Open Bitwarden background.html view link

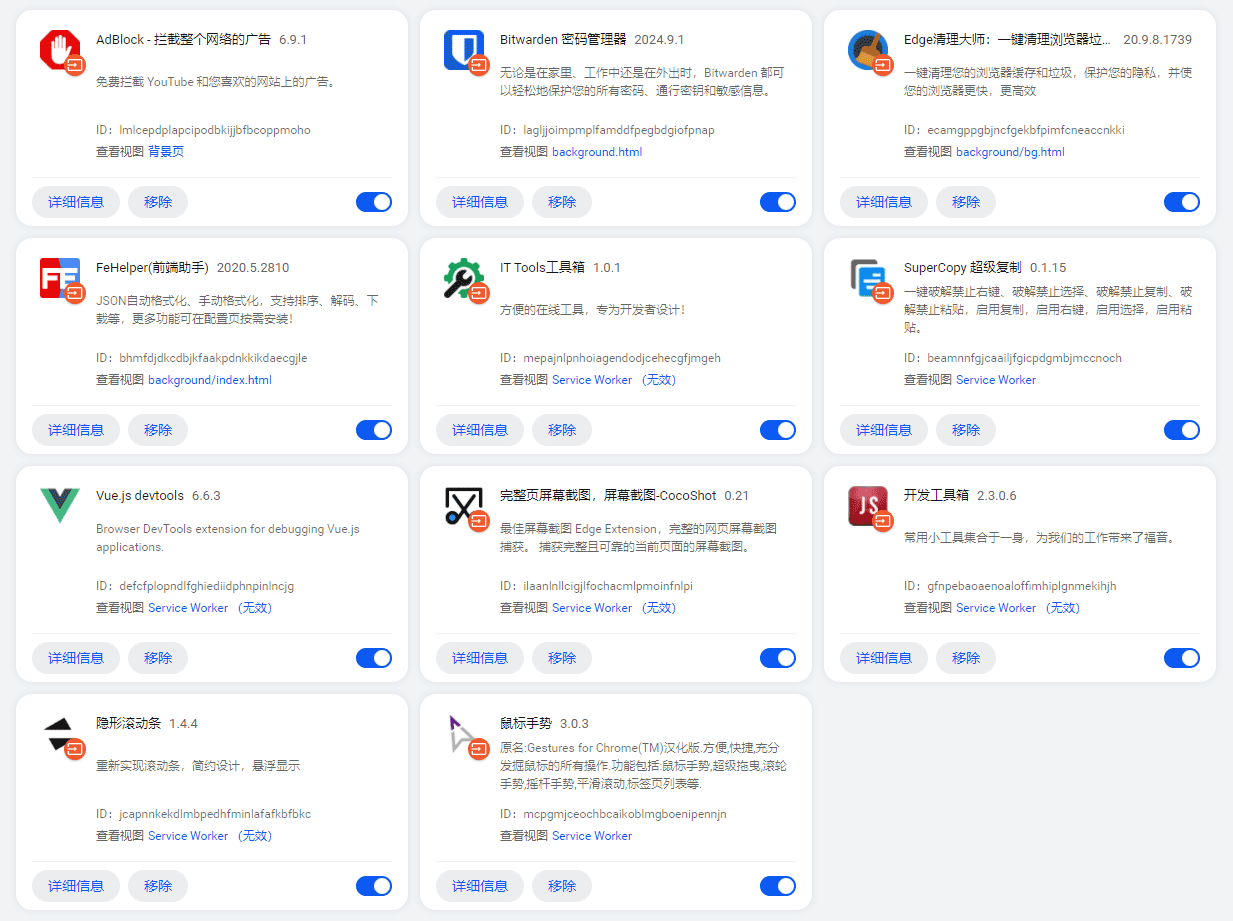pyautogui.click(x=597, y=152)
